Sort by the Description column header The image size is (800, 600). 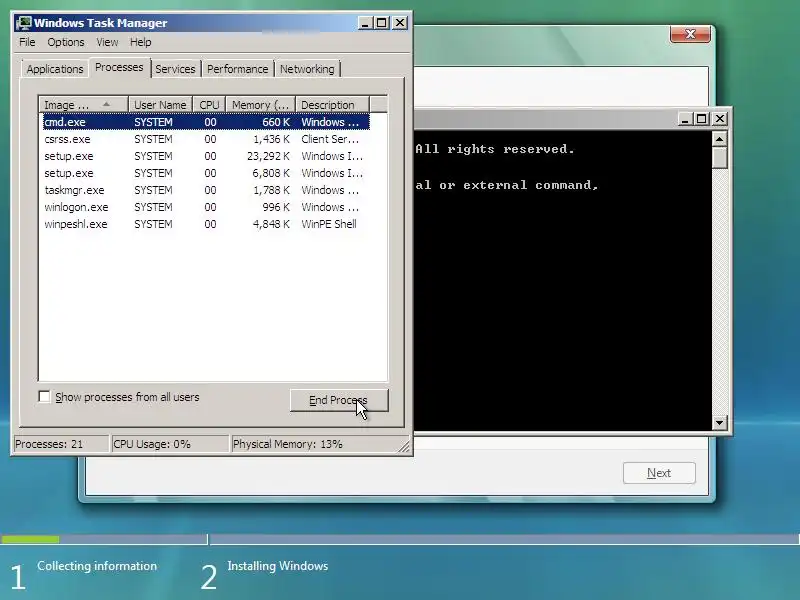coord(332,105)
